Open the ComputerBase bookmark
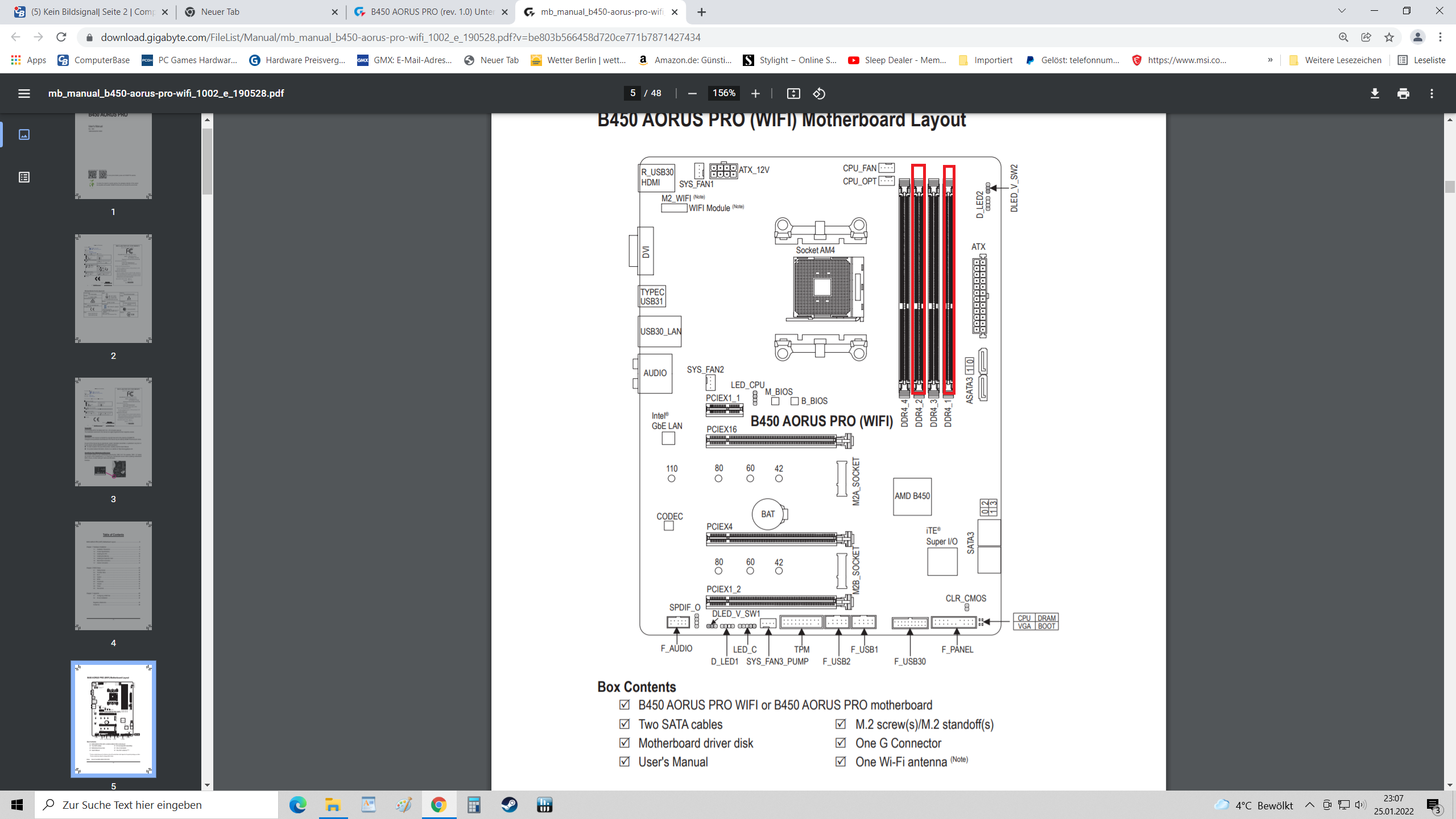The image size is (1456, 819). pos(94,60)
